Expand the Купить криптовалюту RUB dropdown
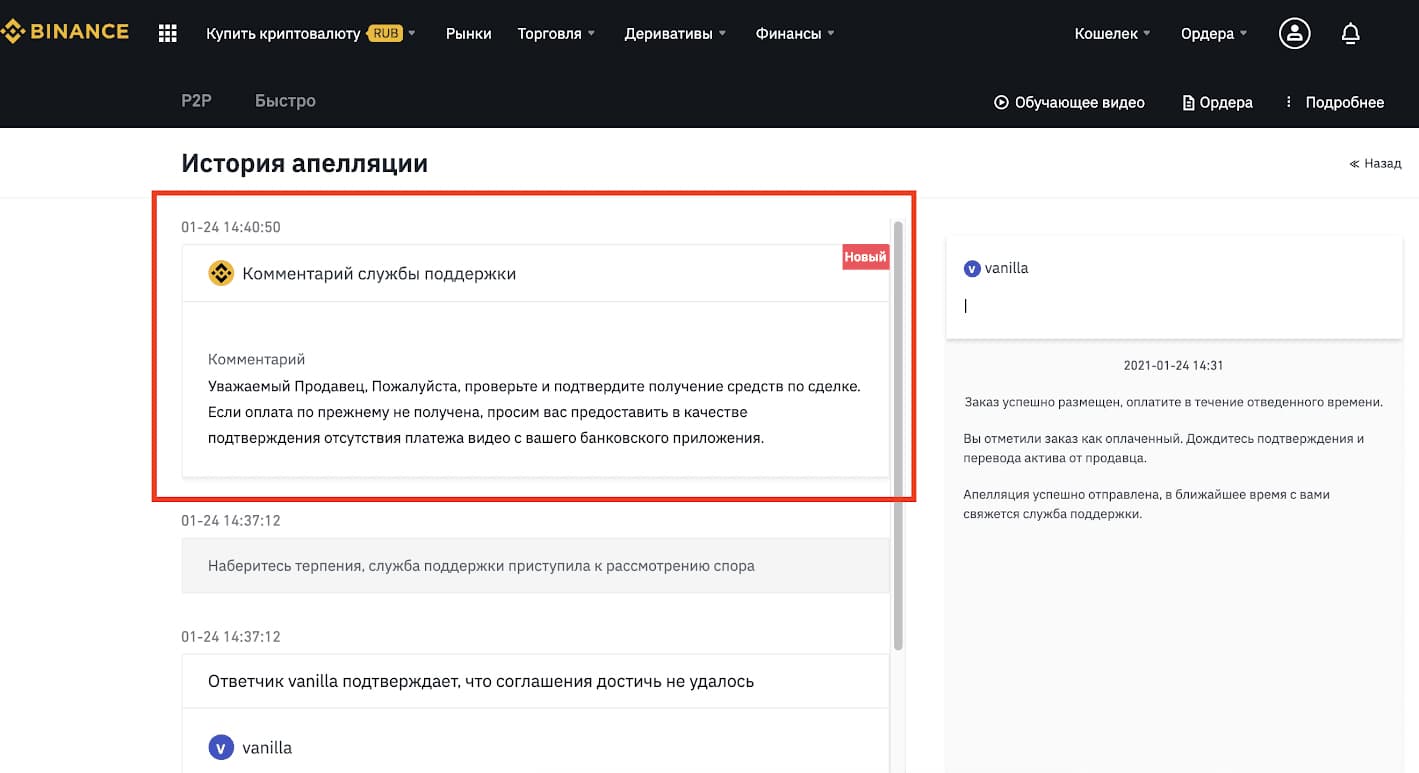This screenshot has width=1419, height=773. click(311, 33)
